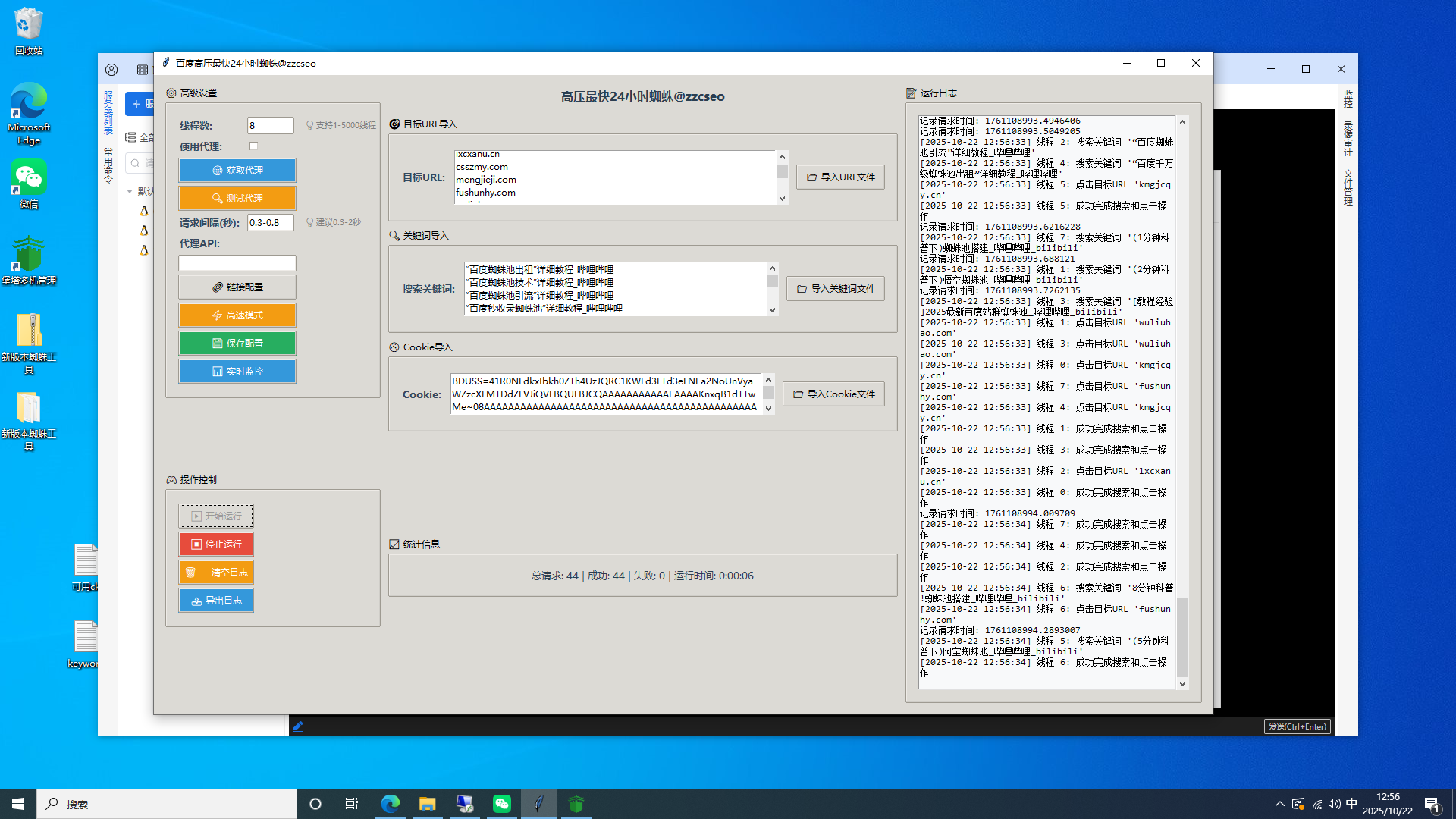Click the 统计信息 checkbox icon
This screenshot has width=1456, height=819.
coord(394,544)
